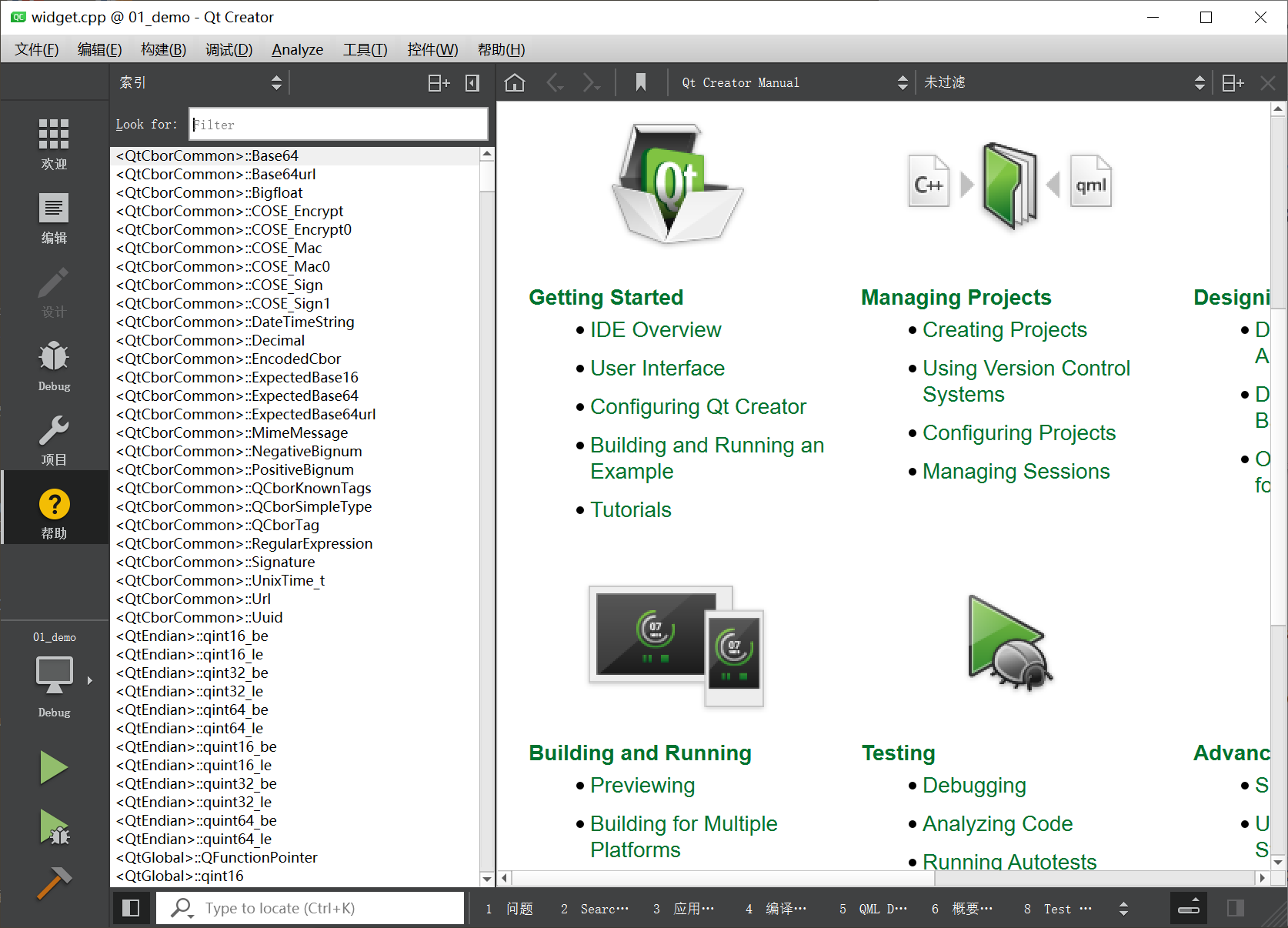Navigate forward in help viewer
This screenshot has width=1288, height=928.
point(590,82)
